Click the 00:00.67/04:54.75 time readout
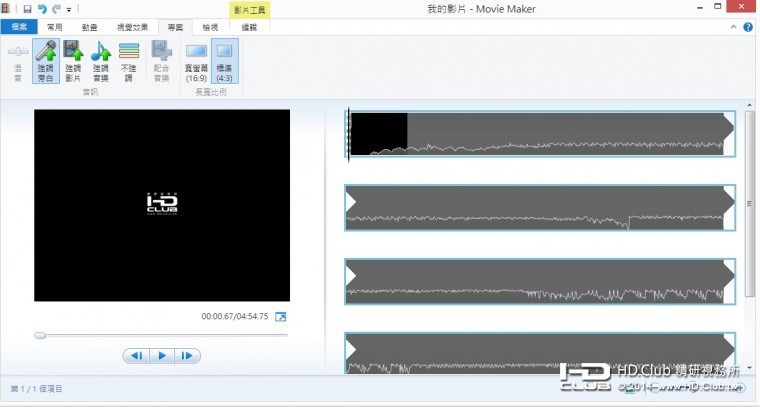The width and height of the screenshot is (760, 407). pyautogui.click(x=235, y=316)
